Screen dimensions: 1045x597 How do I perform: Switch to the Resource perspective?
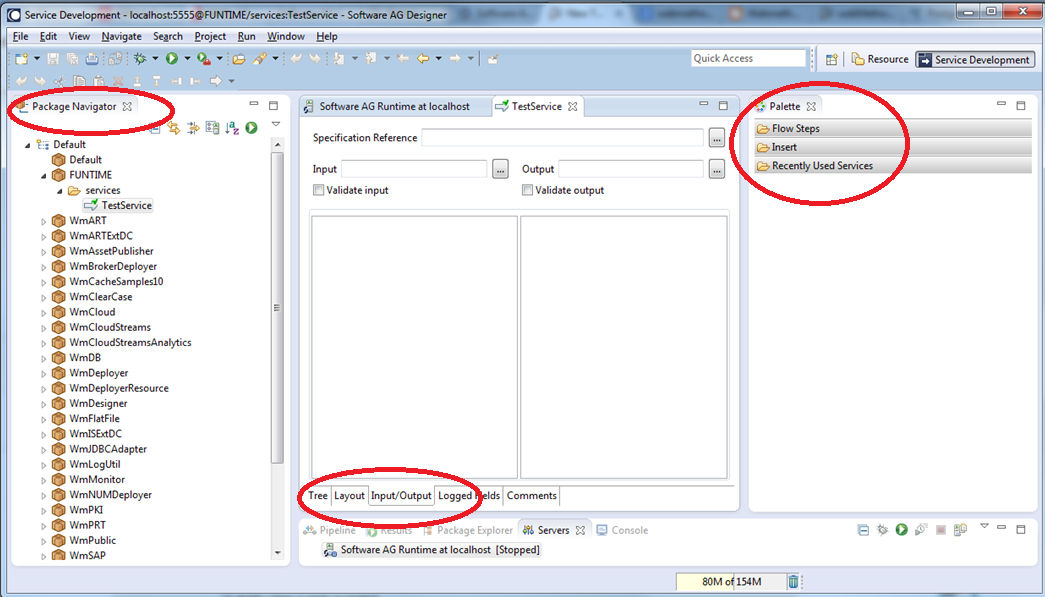(880, 59)
